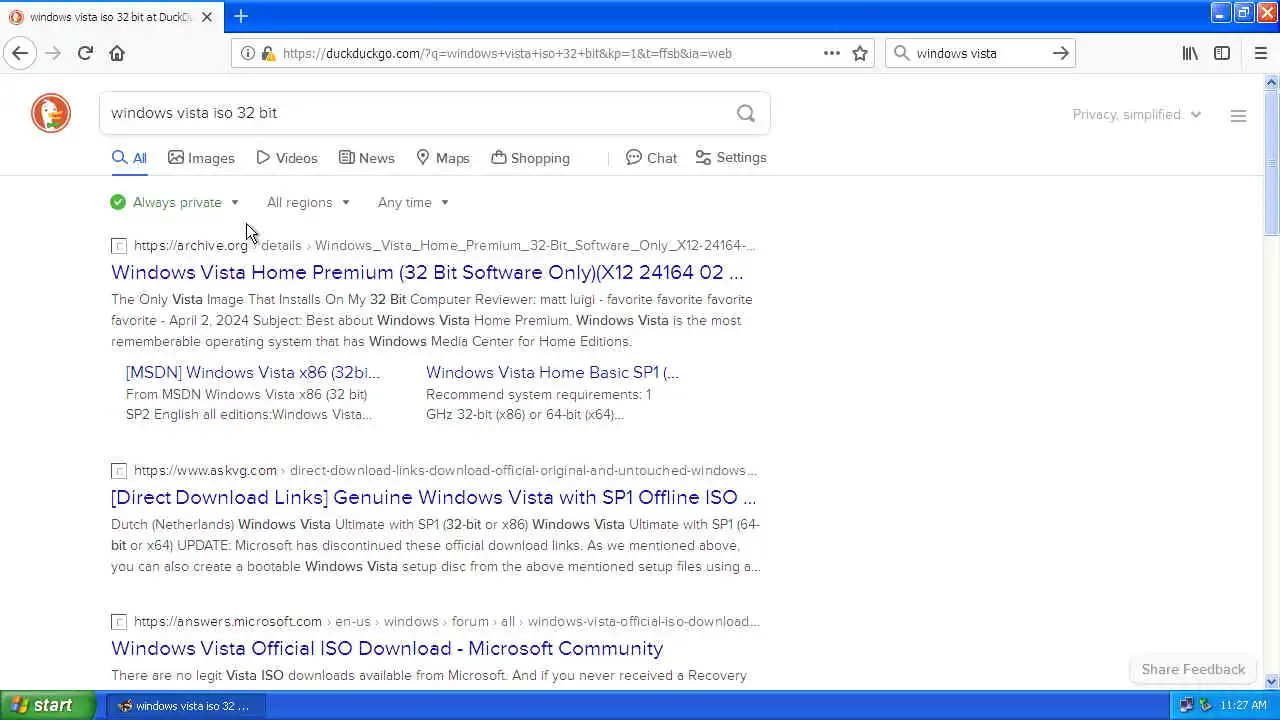Screen dimensions: 1280x720
Task: Open a new browser tab with plus
Action: pyautogui.click(x=241, y=16)
